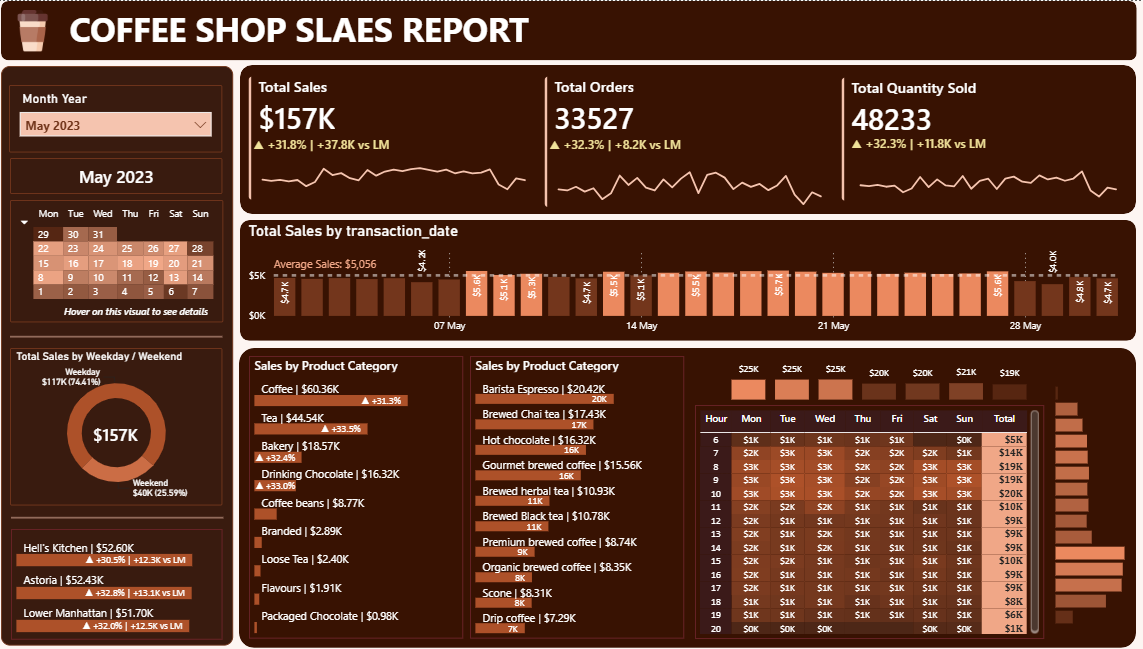Click 'Hover on this visual to see details' note
This screenshot has height=649, width=1143.
tap(136, 311)
